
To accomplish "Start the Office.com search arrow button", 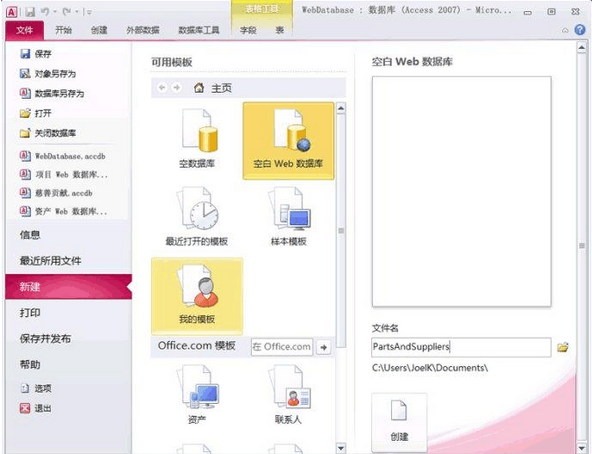I will (324, 347).
